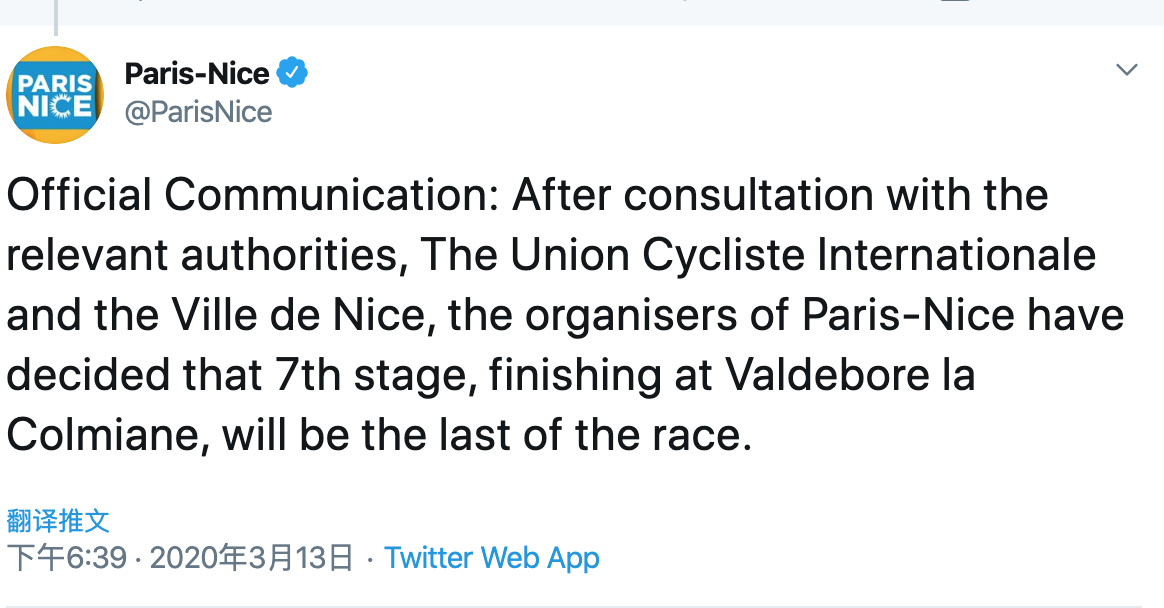
Task: Open the Paris-Nice display name link
Action: point(197,73)
